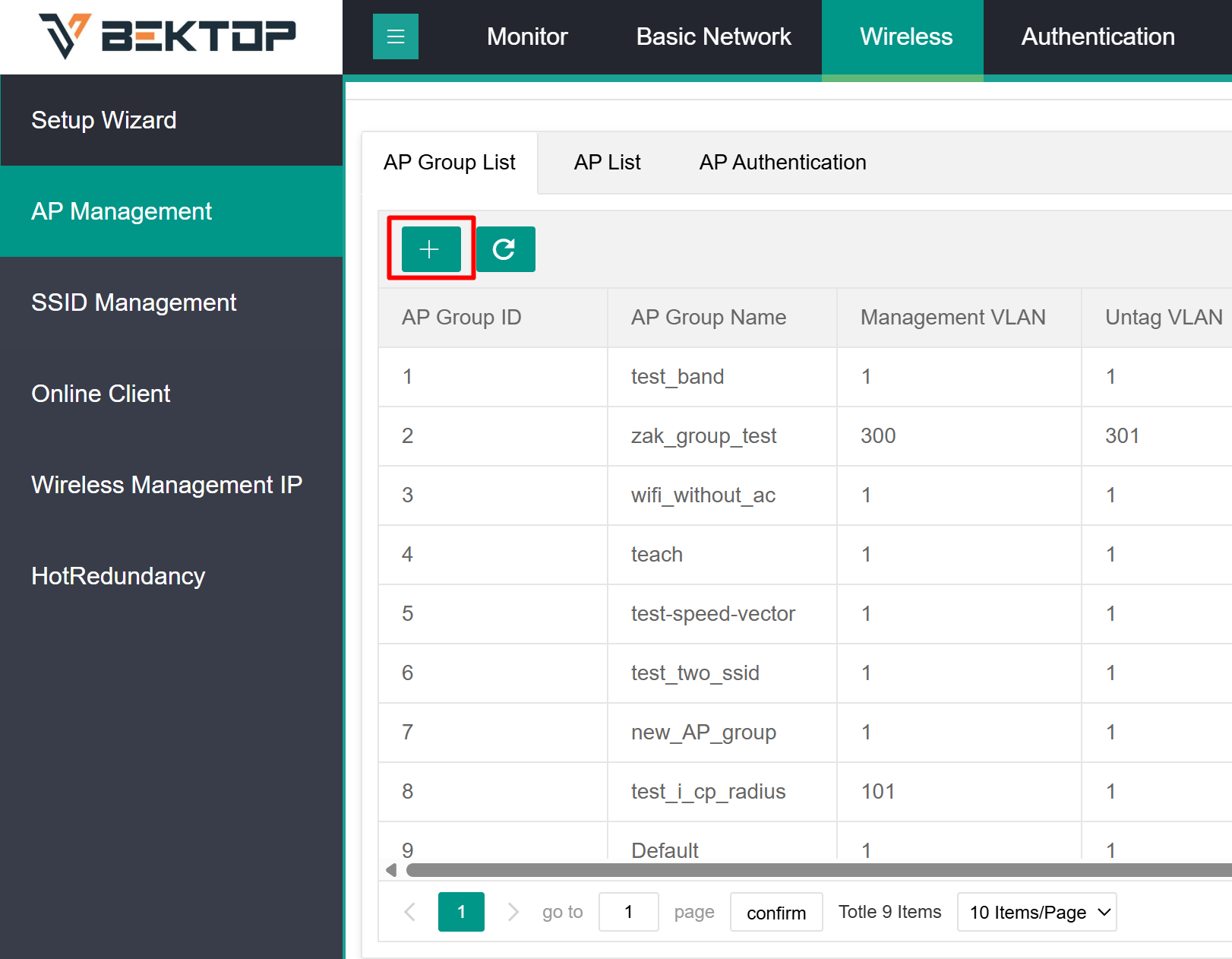Click the plus icon to add AP group
Viewport: 1232px width, 959px height.
point(431,249)
